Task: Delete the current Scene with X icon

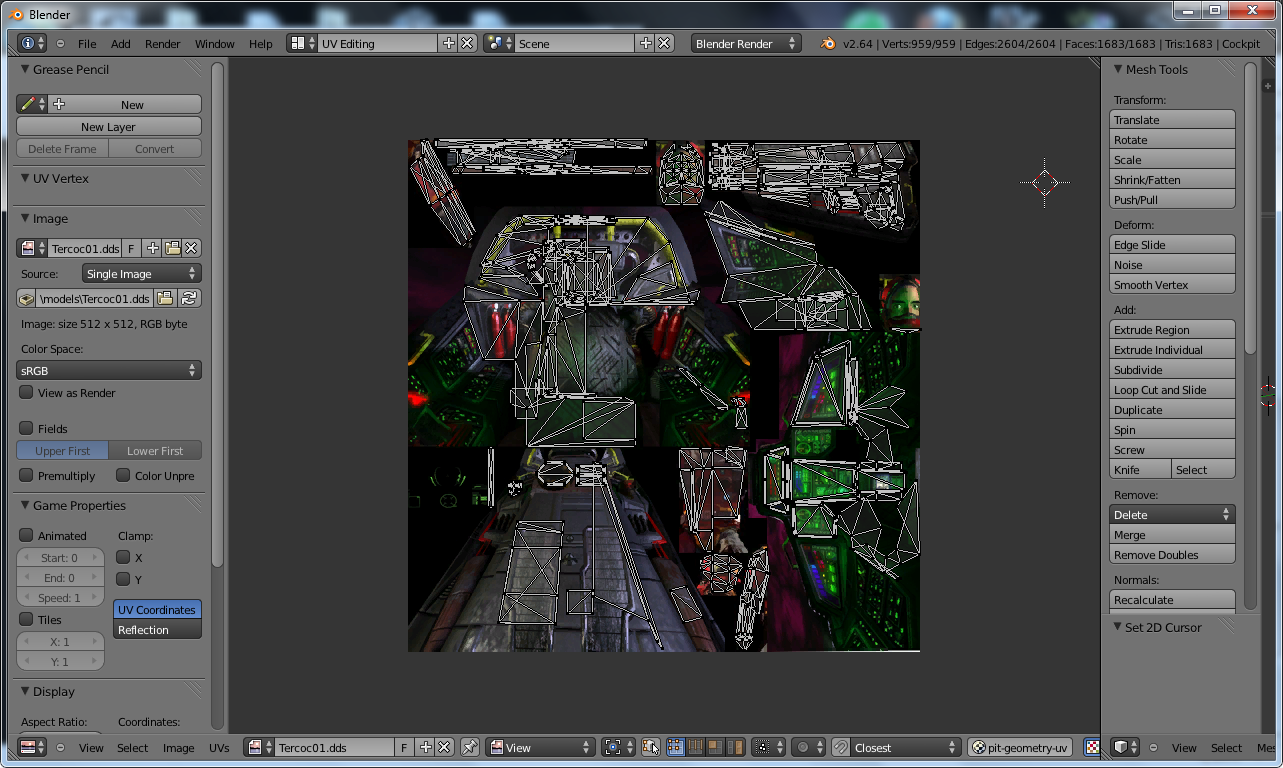Action: 664,44
